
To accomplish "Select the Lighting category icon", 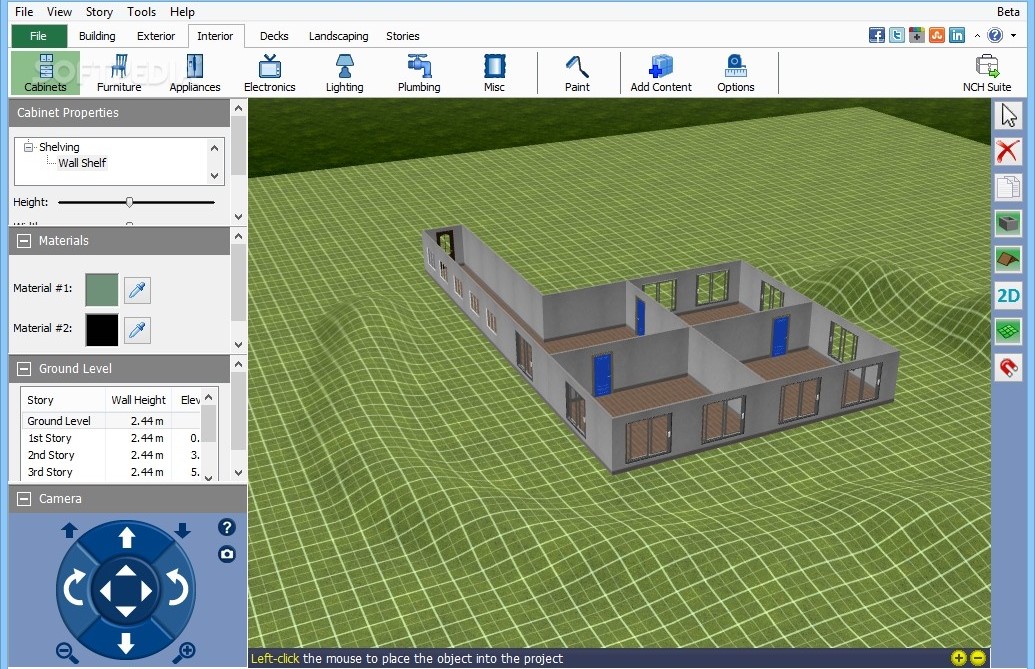I will click(x=344, y=70).
